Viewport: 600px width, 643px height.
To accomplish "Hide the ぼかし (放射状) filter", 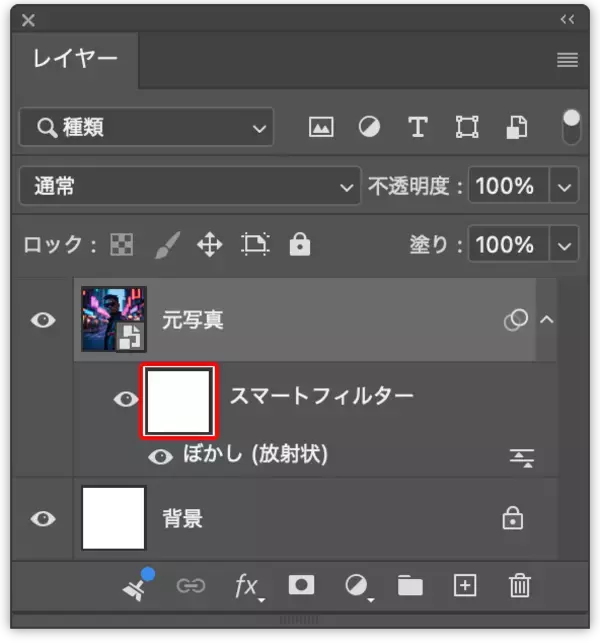I will point(160,456).
